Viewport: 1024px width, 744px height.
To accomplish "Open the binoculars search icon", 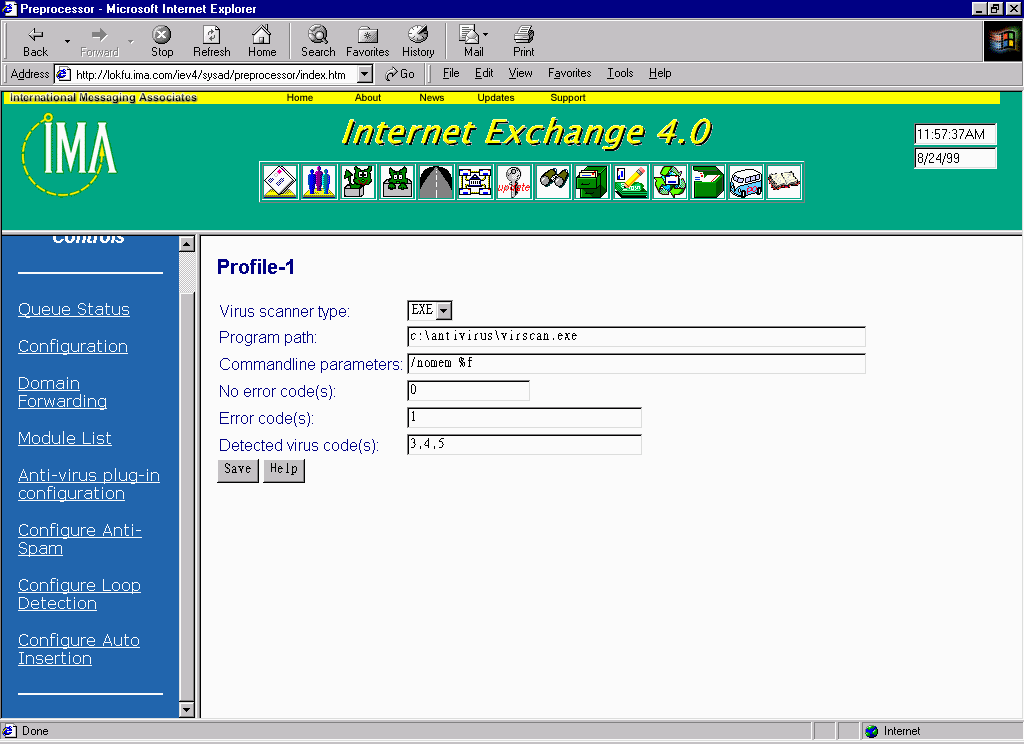I will (x=553, y=182).
